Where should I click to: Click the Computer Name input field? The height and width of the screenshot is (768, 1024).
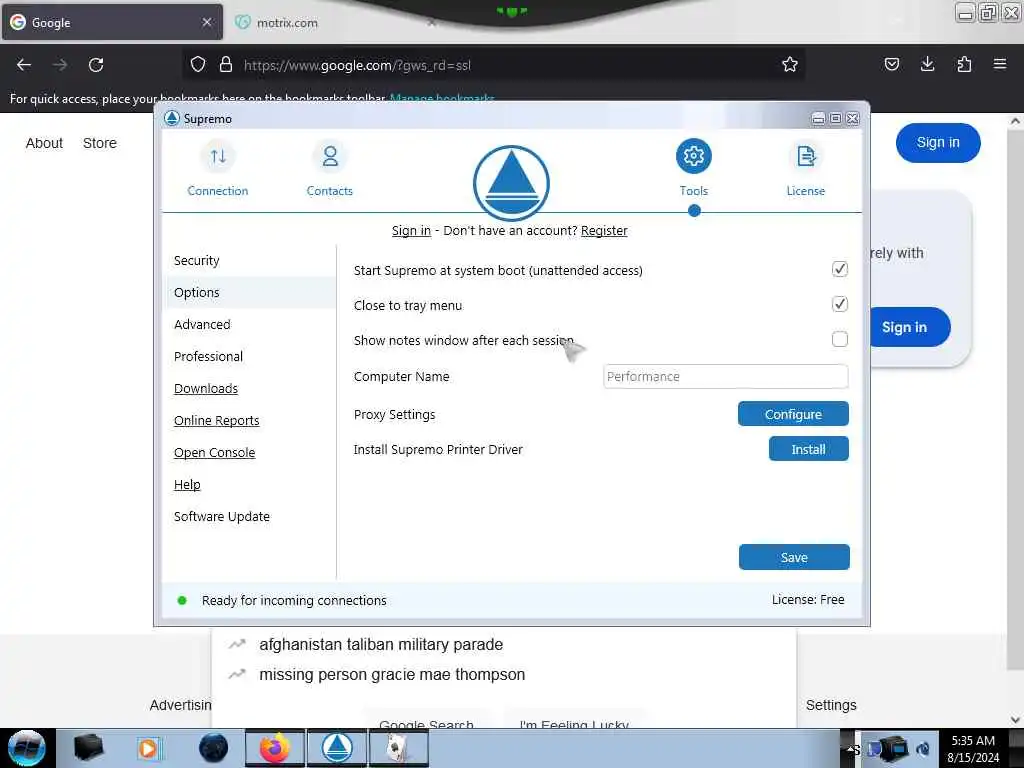[726, 376]
